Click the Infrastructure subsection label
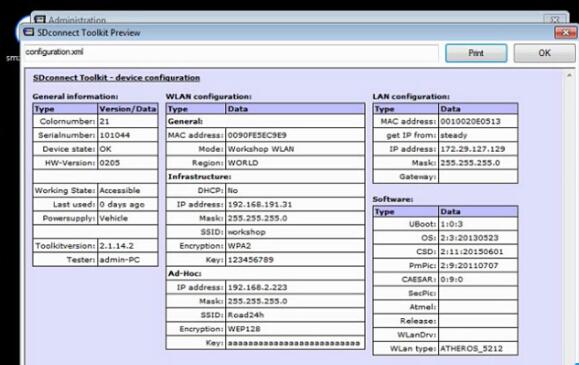This screenshot has width=579, height=365. (199, 177)
